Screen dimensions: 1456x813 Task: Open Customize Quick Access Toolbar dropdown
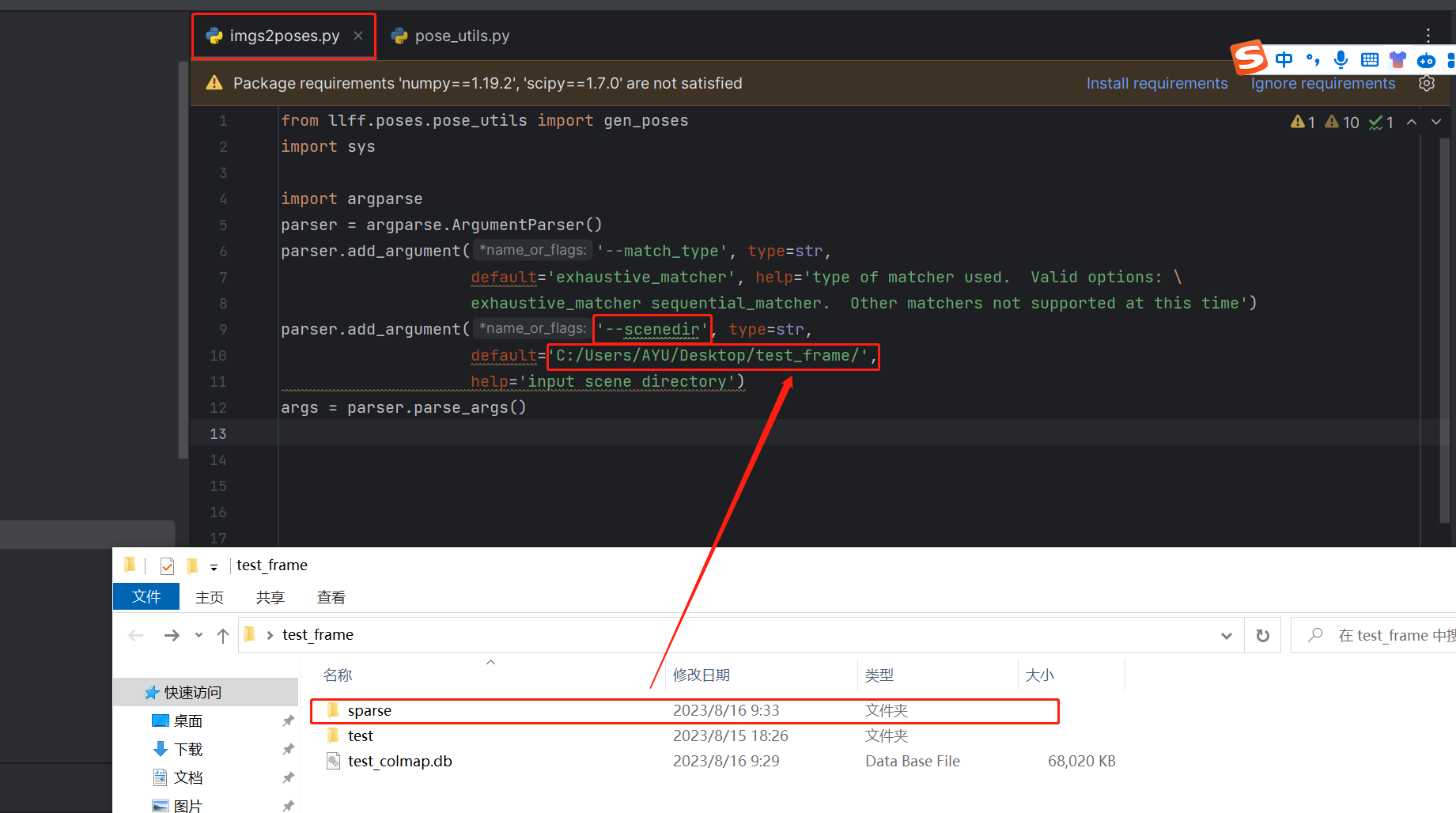point(214,567)
